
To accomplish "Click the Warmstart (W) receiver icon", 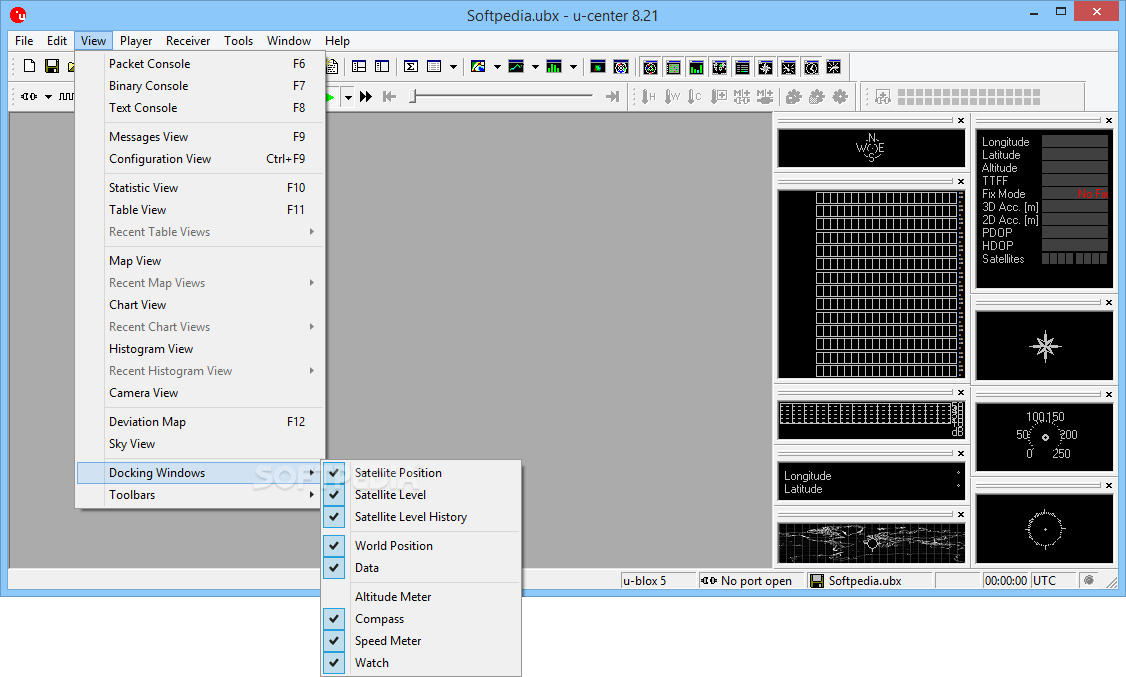I will click(672, 96).
